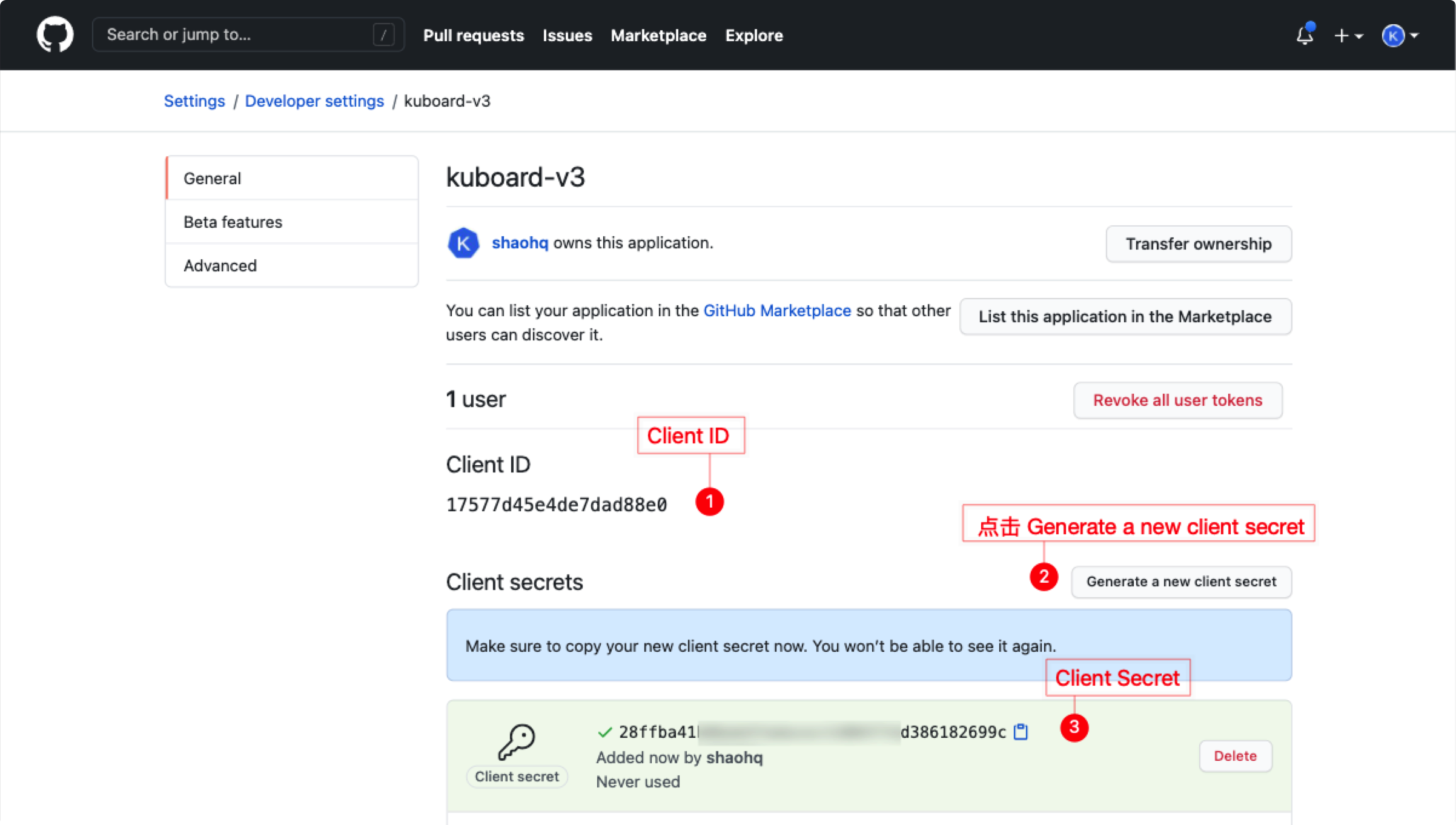Open the notifications bell
This screenshot has height=825, width=1456.
tap(1305, 36)
